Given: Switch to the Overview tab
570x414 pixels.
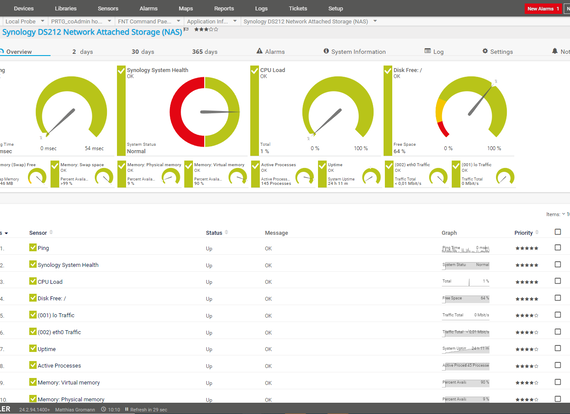Looking at the screenshot, I should tap(19, 52).
